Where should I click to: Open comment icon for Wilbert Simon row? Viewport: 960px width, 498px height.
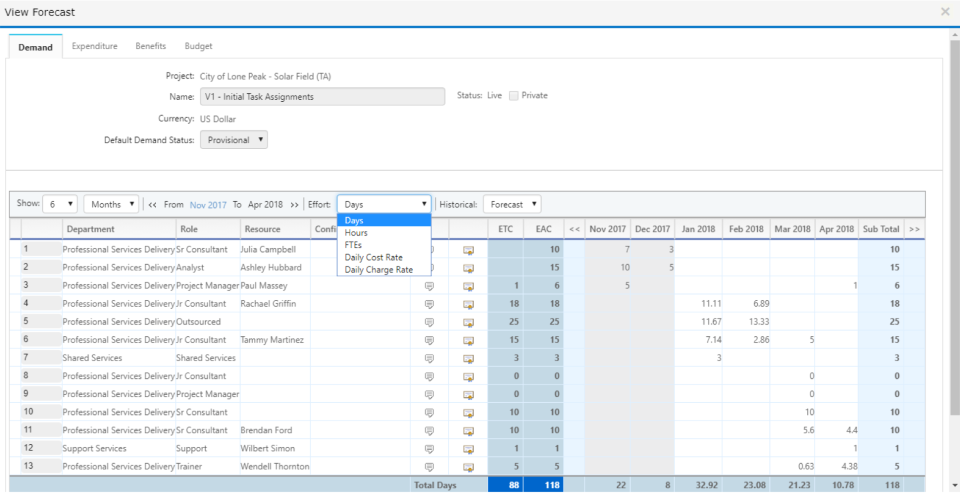(x=429, y=449)
